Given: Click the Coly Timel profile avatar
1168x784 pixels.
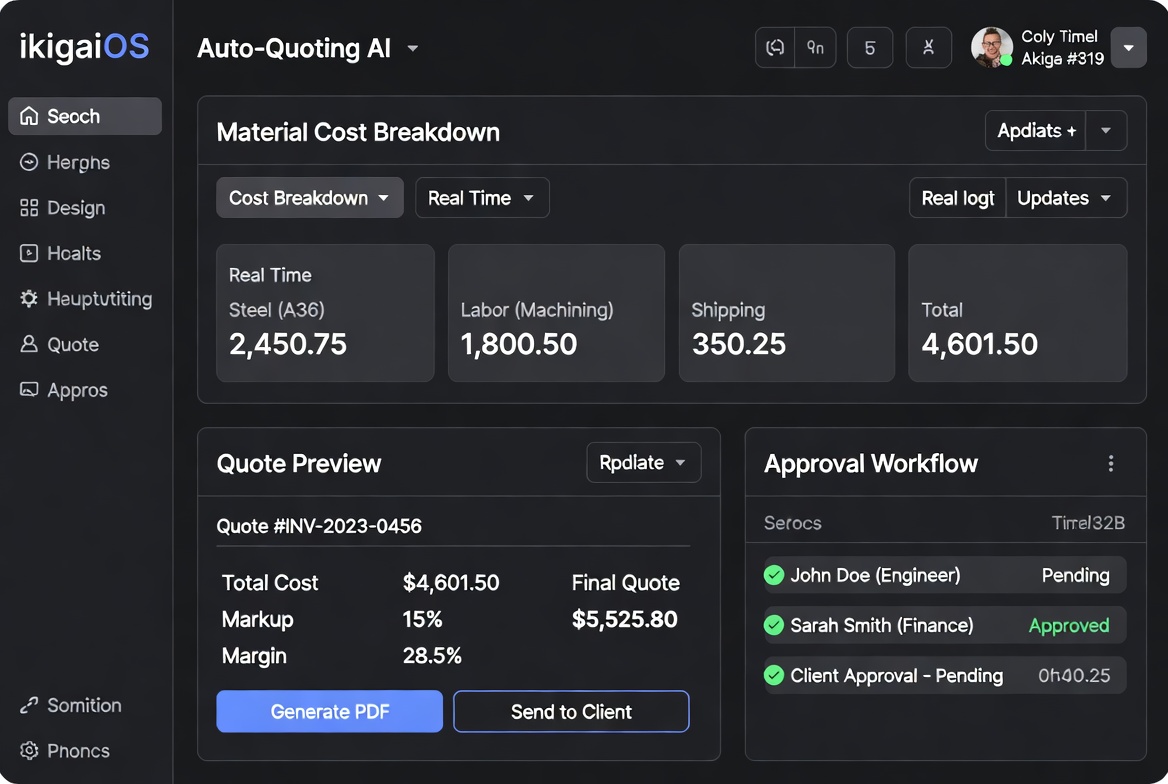Looking at the screenshot, I should click(991, 47).
